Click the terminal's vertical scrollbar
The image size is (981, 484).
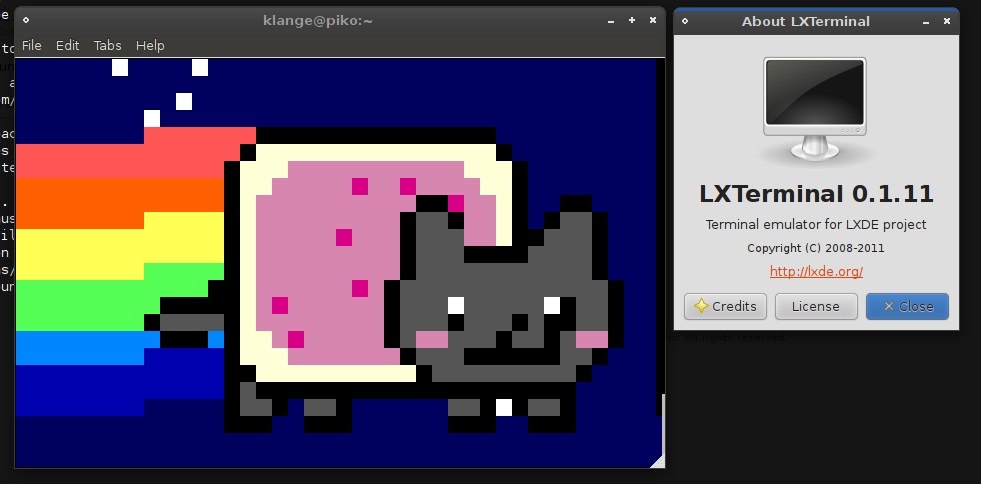[x=660, y=250]
